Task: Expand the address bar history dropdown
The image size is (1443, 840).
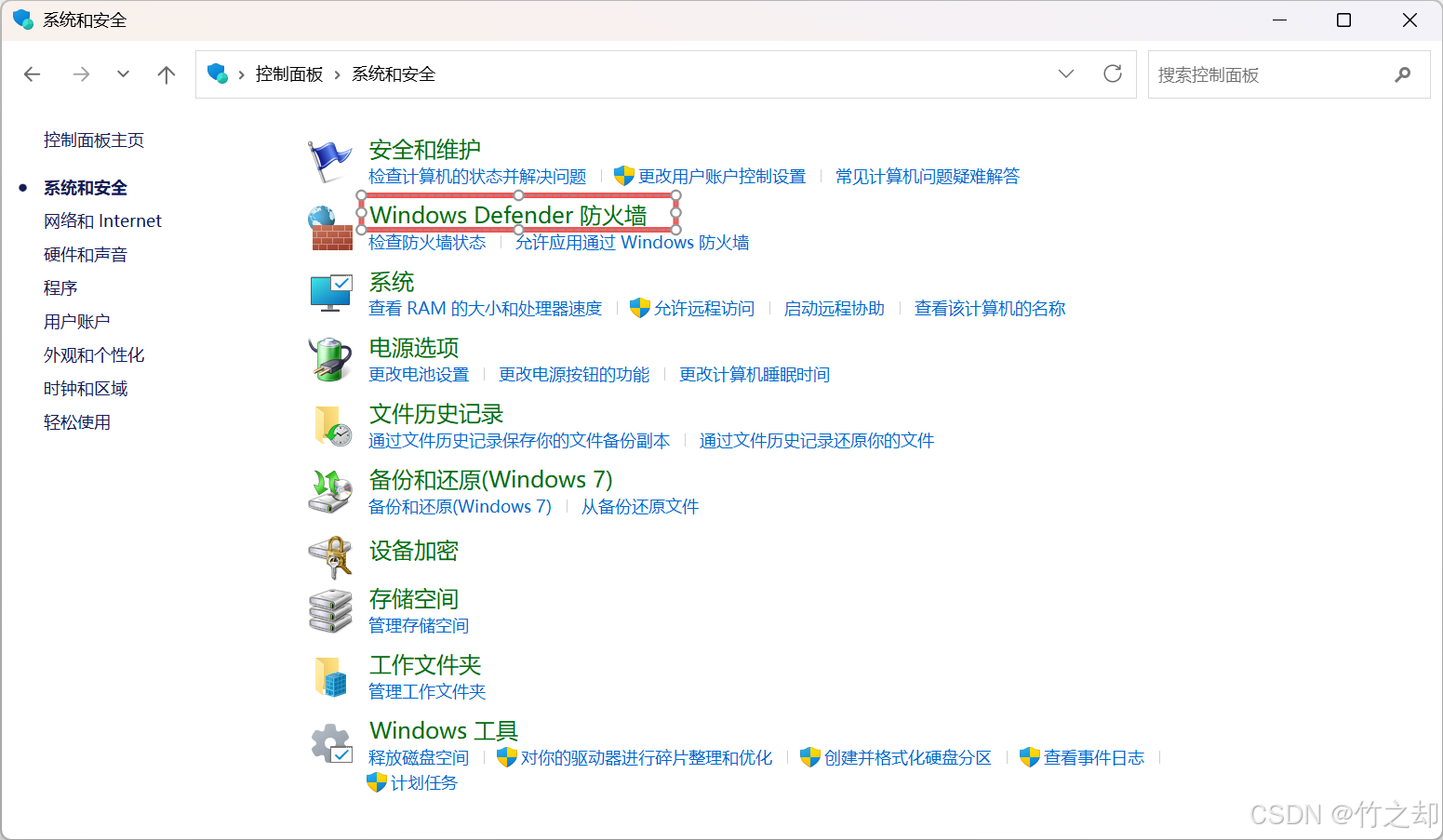Action: (x=1066, y=73)
